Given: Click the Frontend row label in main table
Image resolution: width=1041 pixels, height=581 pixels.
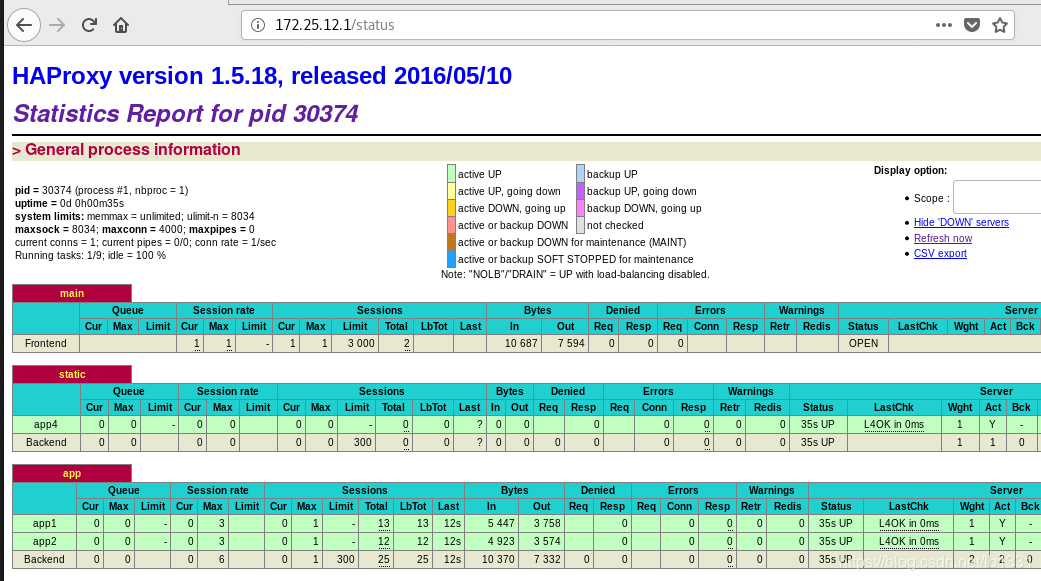Looking at the screenshot, I should click(x=46, y=343).
